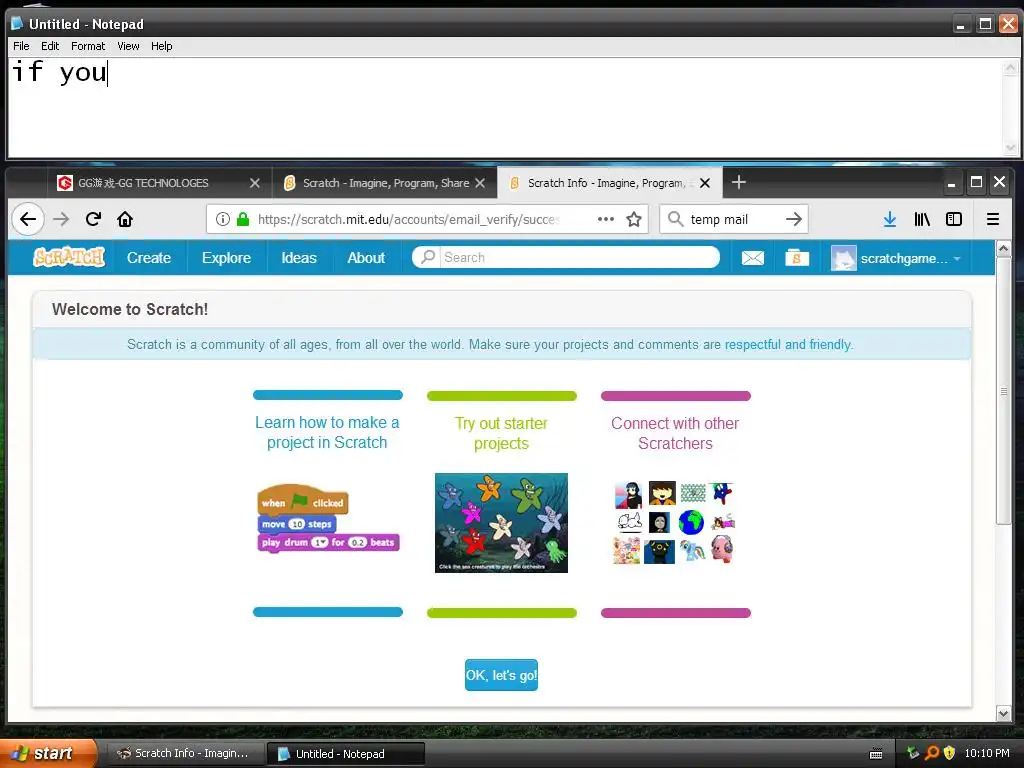Click the Firefox forward arrow button

tap(61, 219)
